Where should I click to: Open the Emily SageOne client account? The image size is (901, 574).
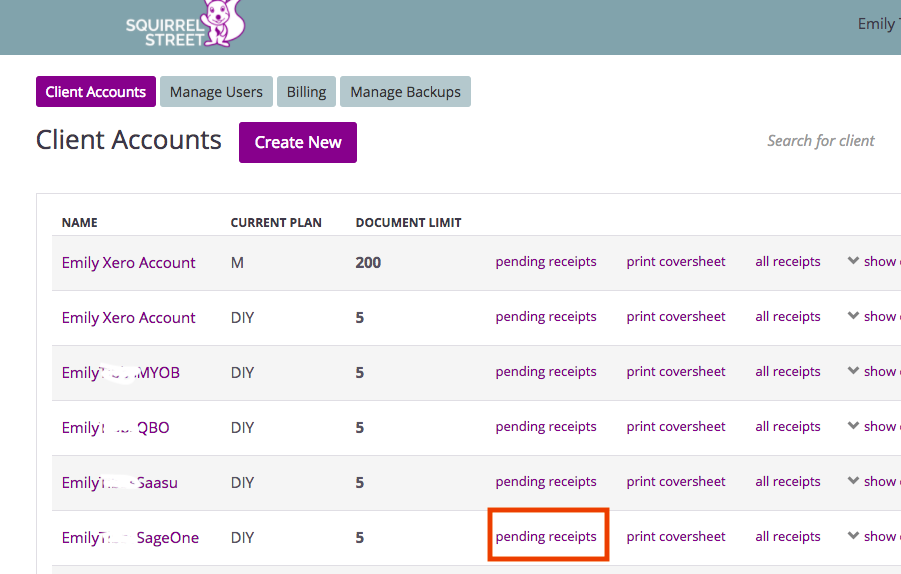(x=130, y=538)
